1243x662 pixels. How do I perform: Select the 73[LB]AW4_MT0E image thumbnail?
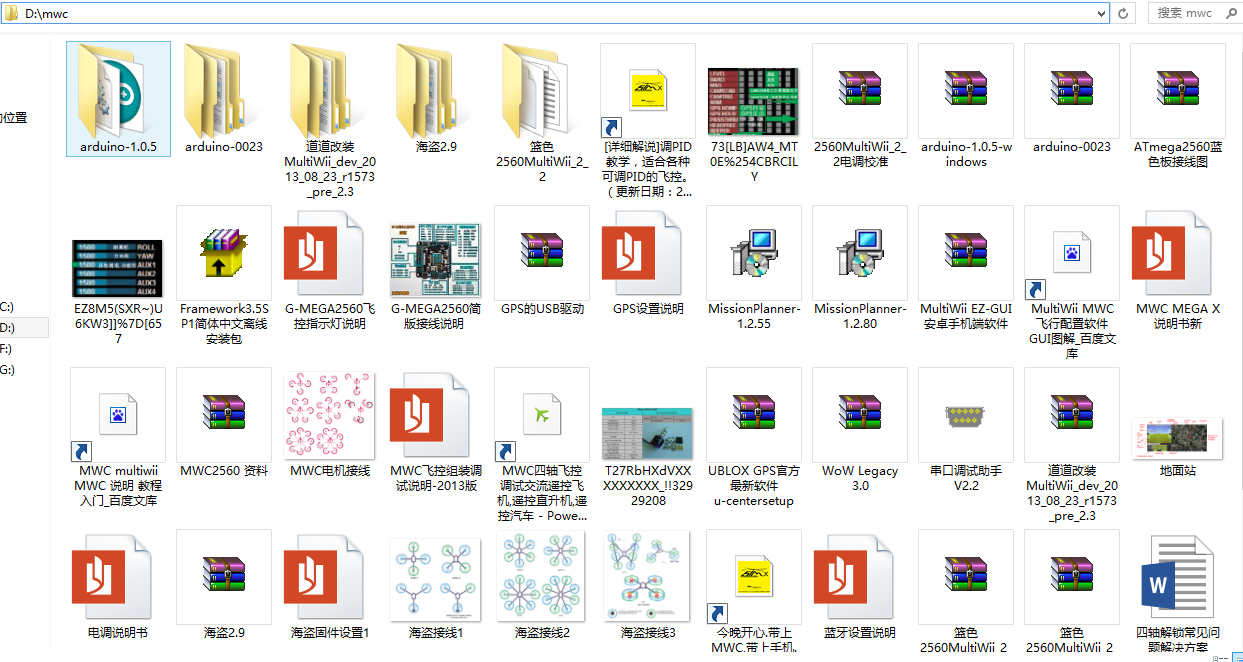[x=754, y=101]
